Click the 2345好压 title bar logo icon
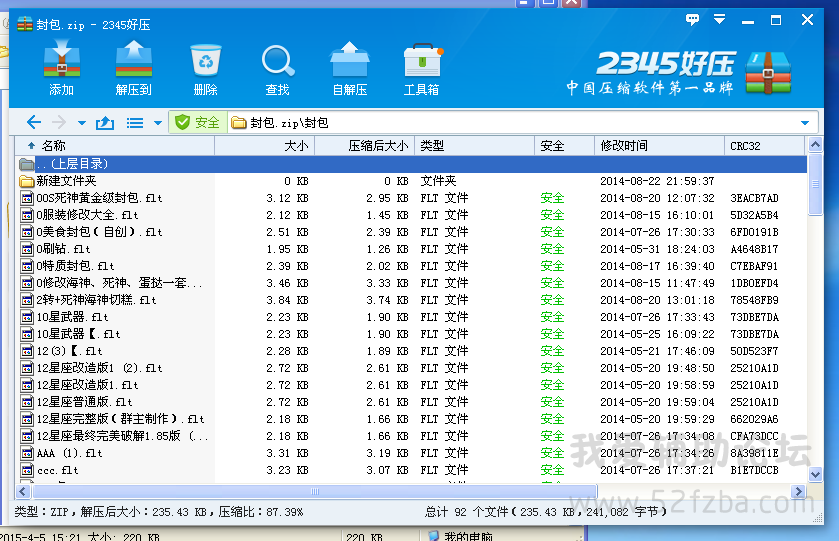The image size is (839, 541). [x=25, y=24]
